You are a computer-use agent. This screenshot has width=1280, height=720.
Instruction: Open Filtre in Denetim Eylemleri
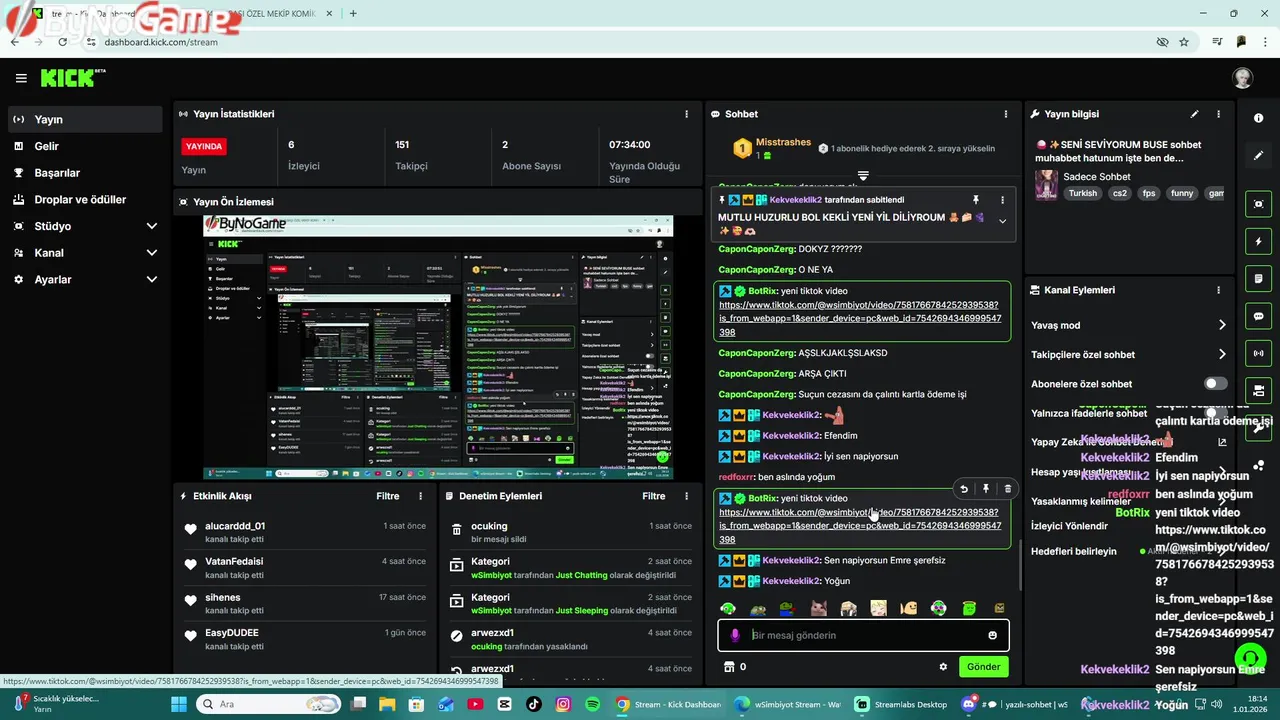click(x=653, y=496)
